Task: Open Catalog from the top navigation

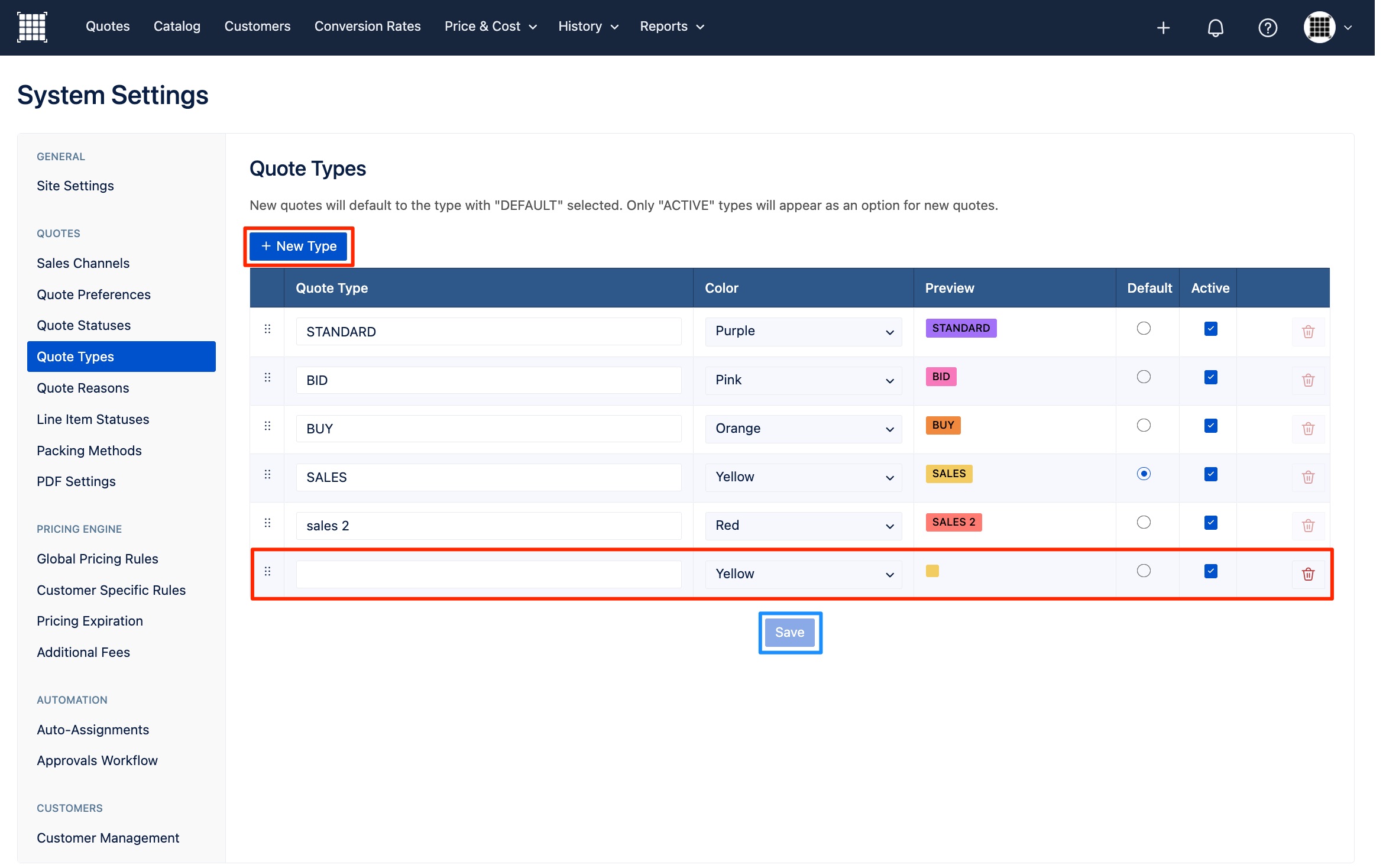Action: pyautogui.click(x=177, y=27)
